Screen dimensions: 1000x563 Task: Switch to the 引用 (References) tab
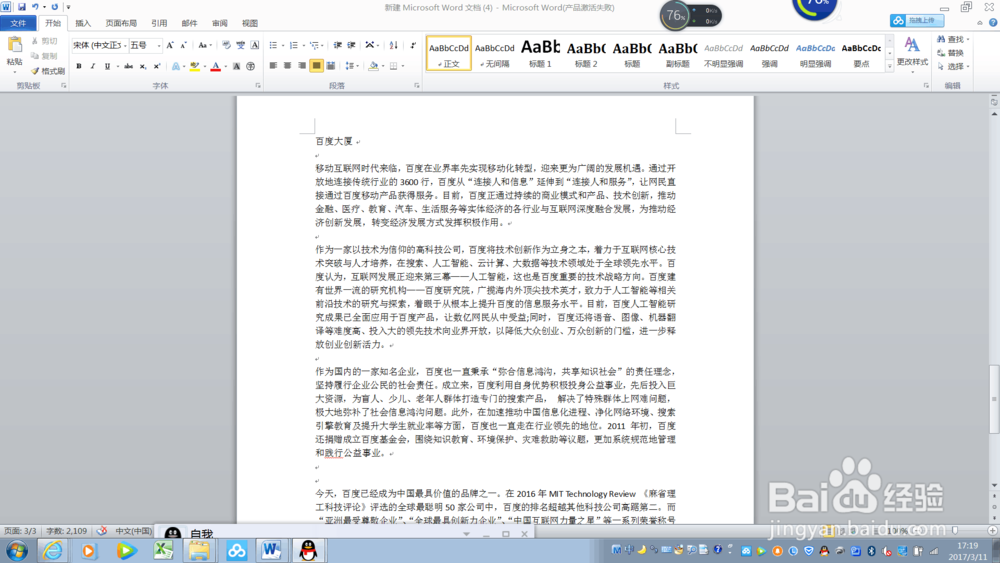click(x=159, y=23)
